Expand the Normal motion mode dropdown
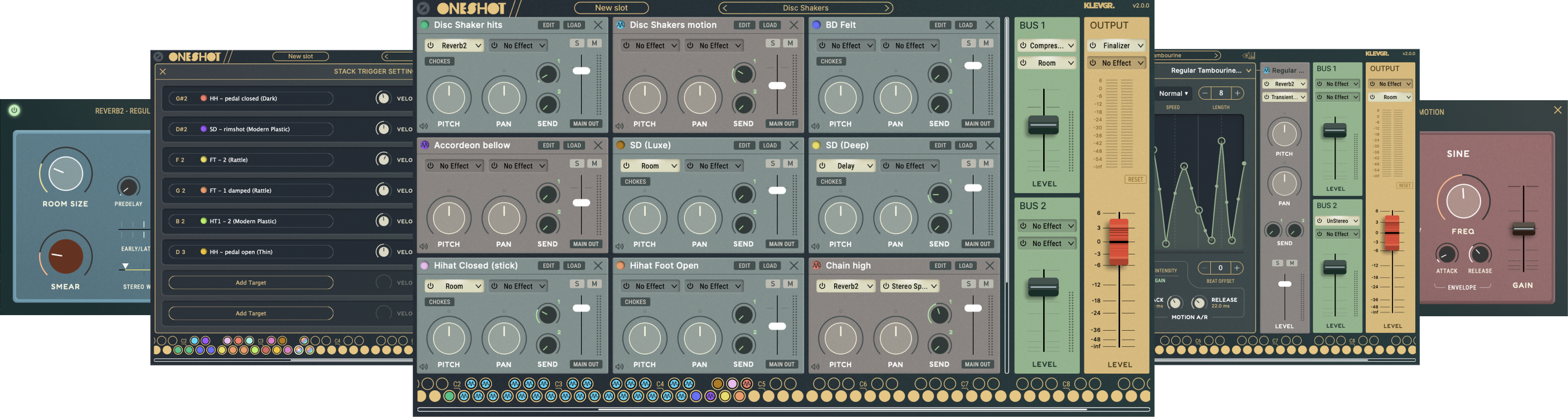The height and width of the screenshot is (417, 1568). [x=1173, y=93]
